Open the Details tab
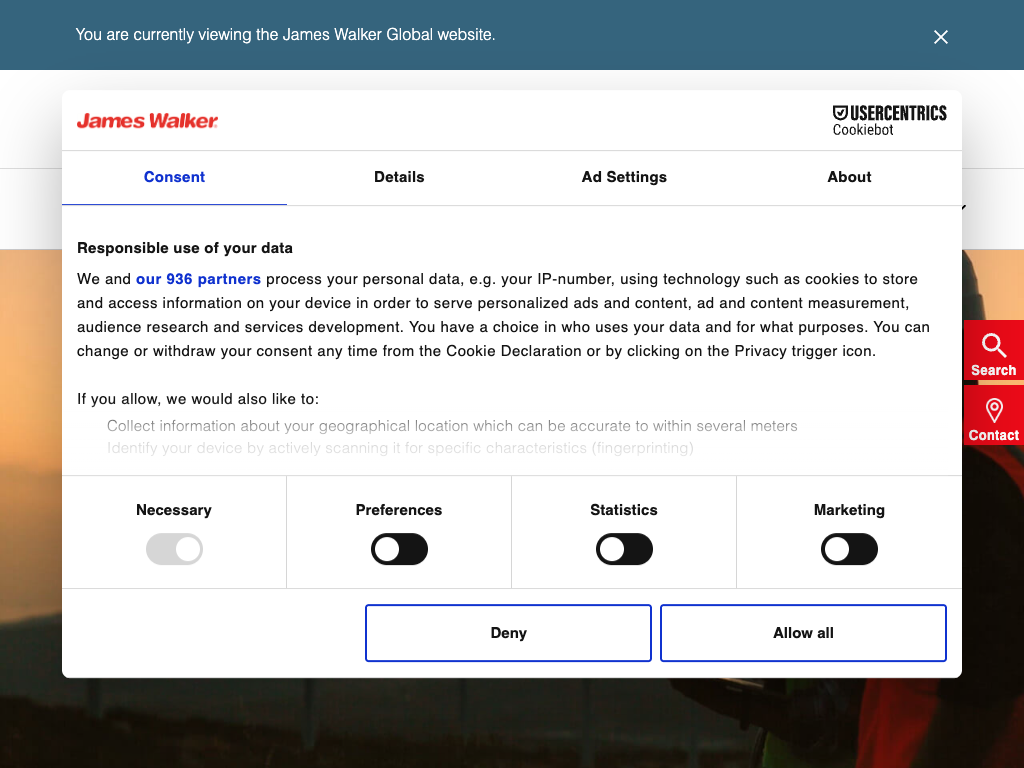 (399, 177)
